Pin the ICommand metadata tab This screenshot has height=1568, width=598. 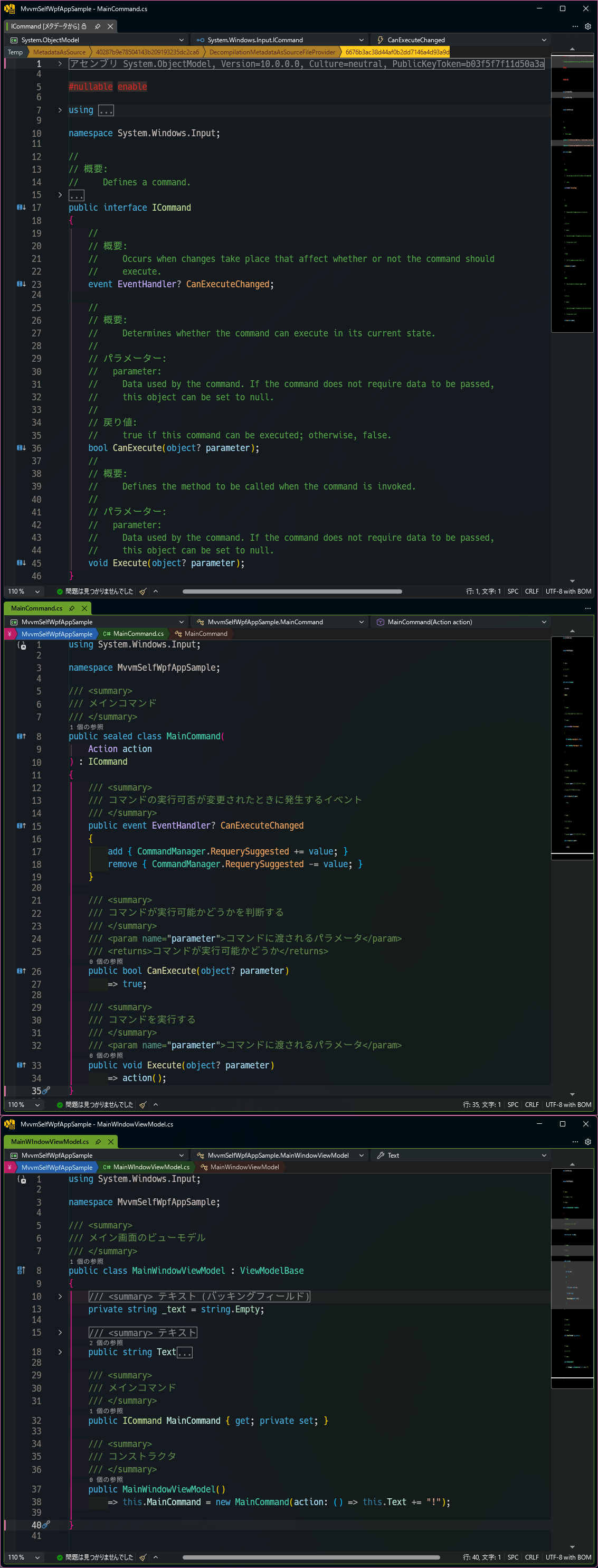pos(97,26)
